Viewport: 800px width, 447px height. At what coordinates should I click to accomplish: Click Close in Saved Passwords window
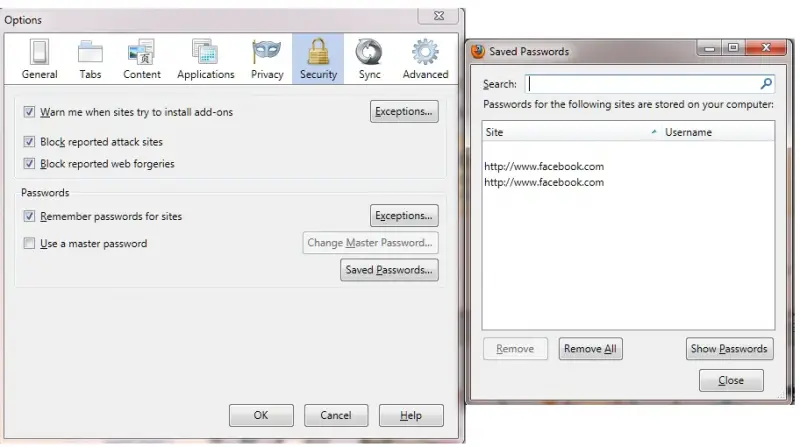(x=731, y=381)
